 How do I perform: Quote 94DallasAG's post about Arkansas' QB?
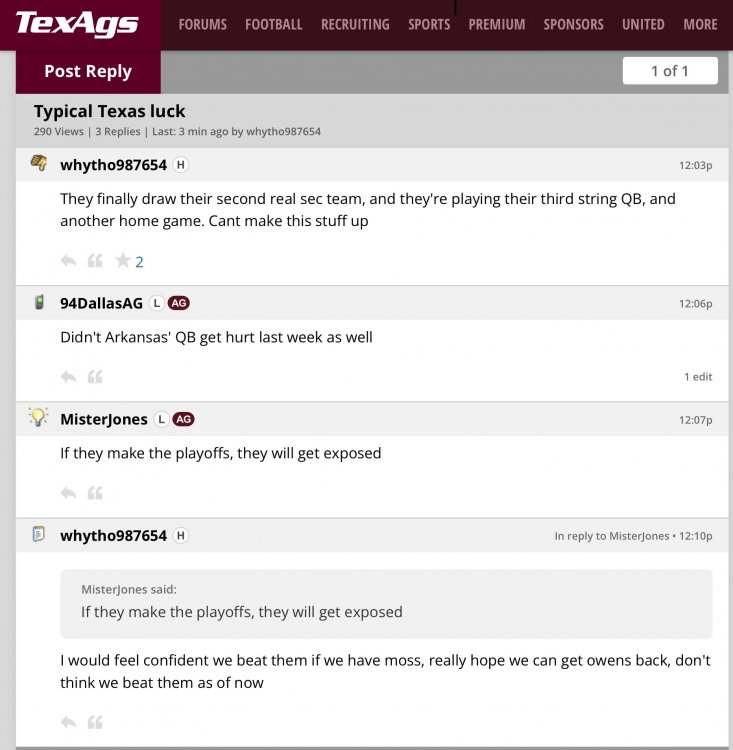[x=95, y=377]
